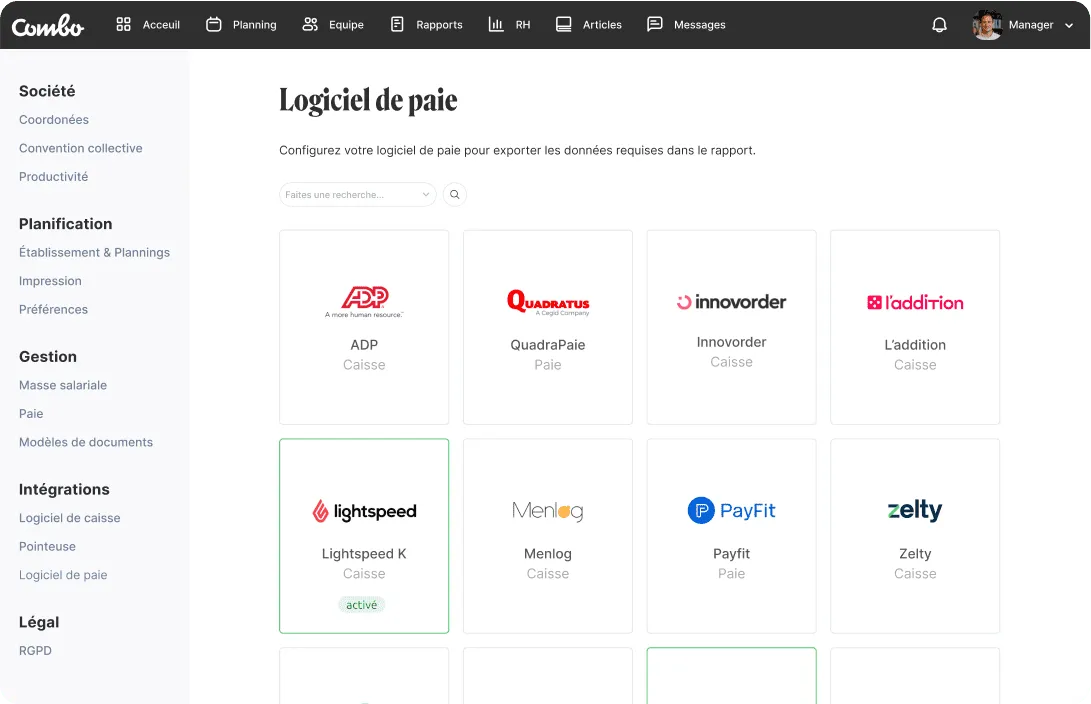This screenshot has width=1091, height=704.
Task: Open Modèles de documents
Action: pyautogui.click(x=86, y=442)
